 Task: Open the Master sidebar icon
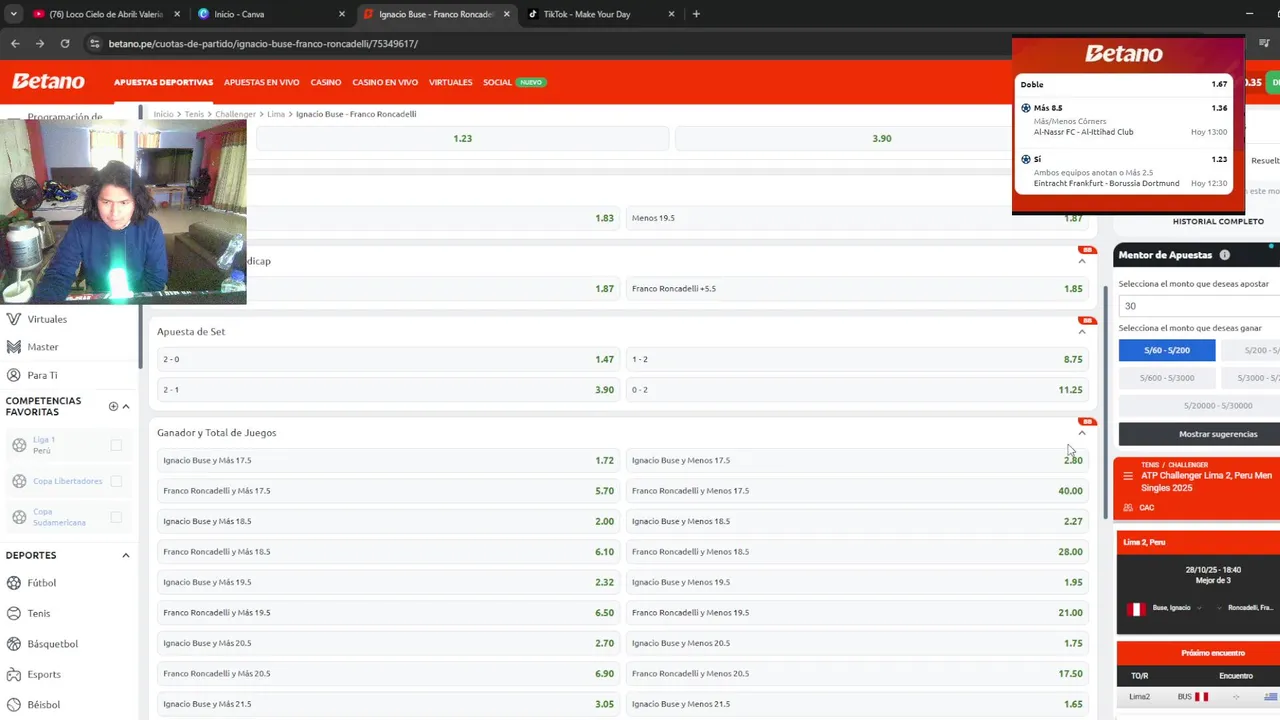pos(13,347)
